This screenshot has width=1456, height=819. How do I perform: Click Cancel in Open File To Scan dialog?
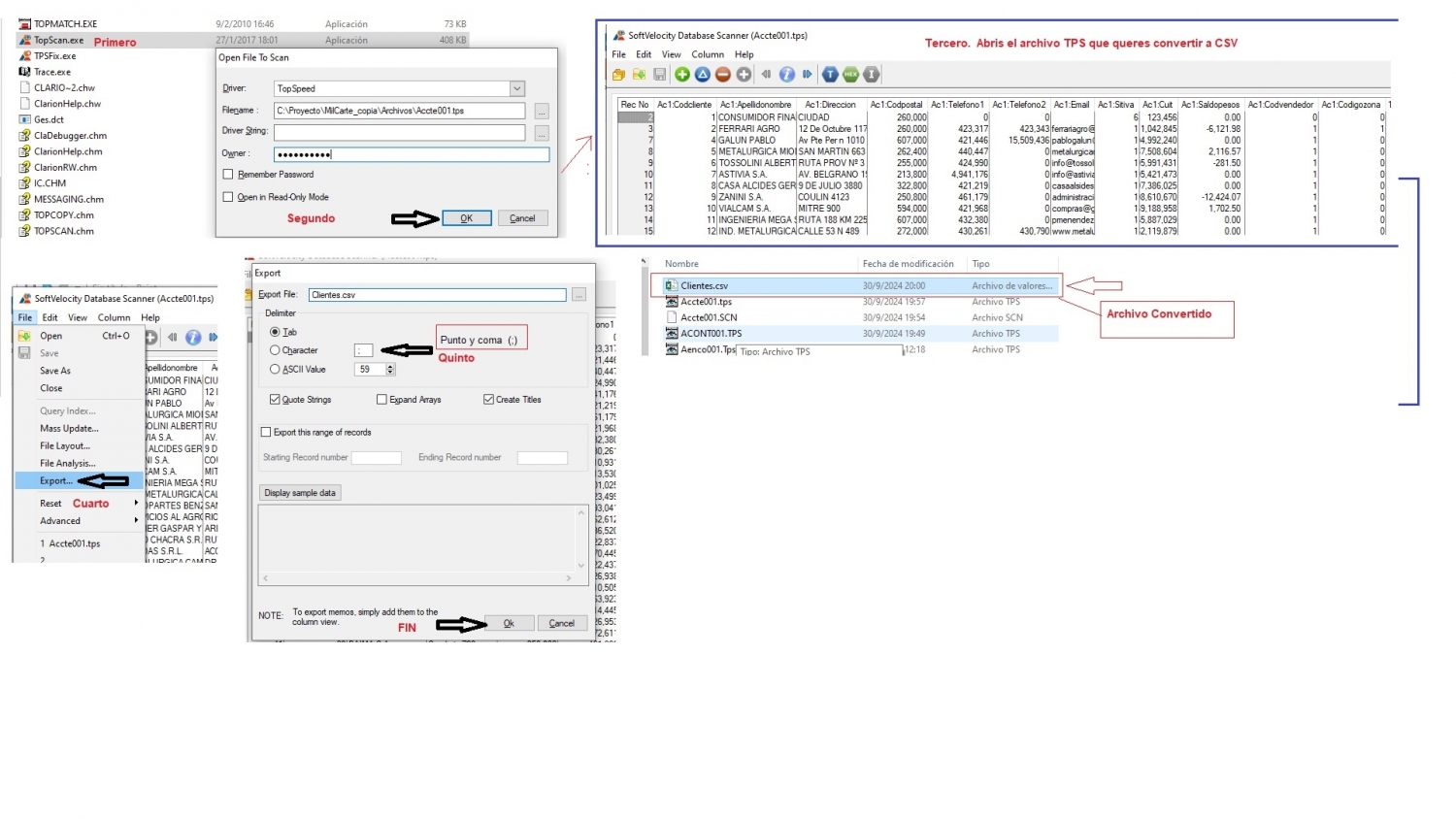pyautogui.click(x=523, y=218)
